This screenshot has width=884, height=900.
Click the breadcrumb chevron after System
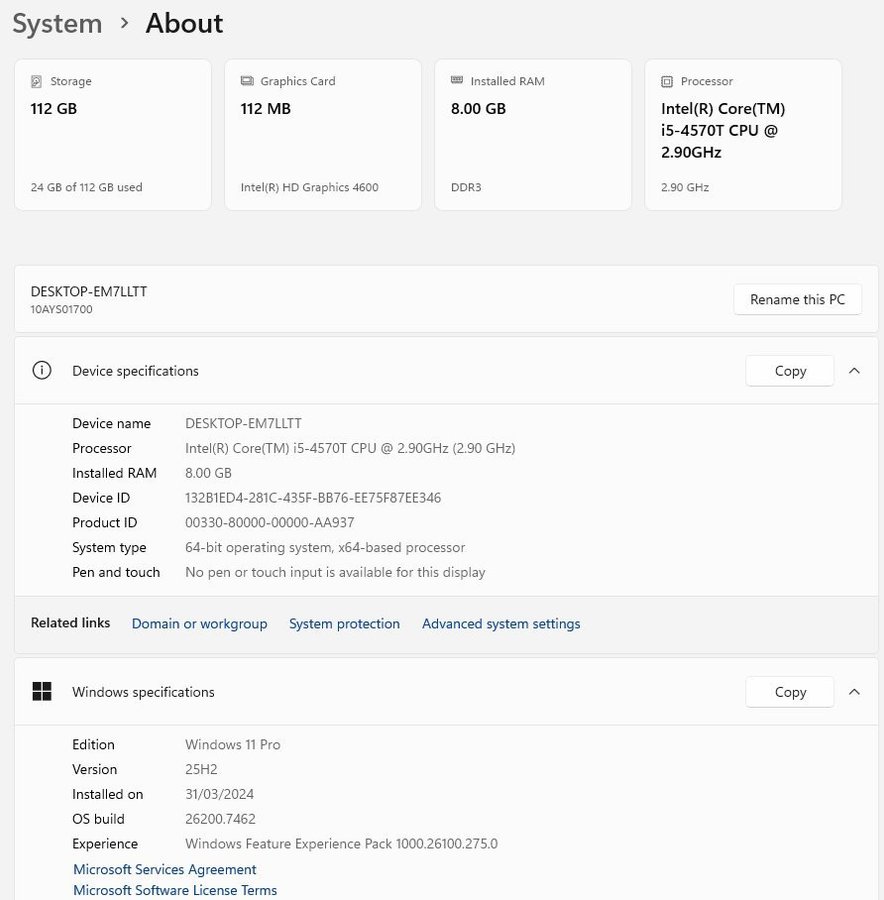(124, 23)
